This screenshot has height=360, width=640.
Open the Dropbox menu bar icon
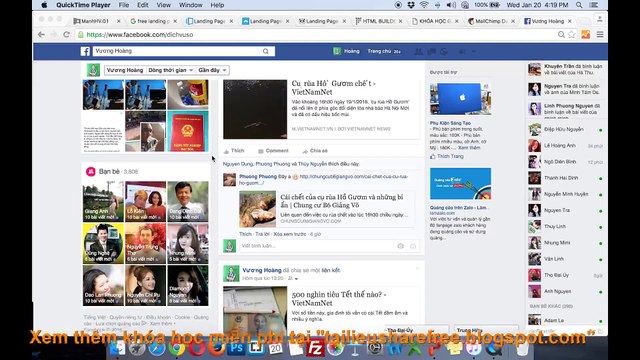point(411,5)
